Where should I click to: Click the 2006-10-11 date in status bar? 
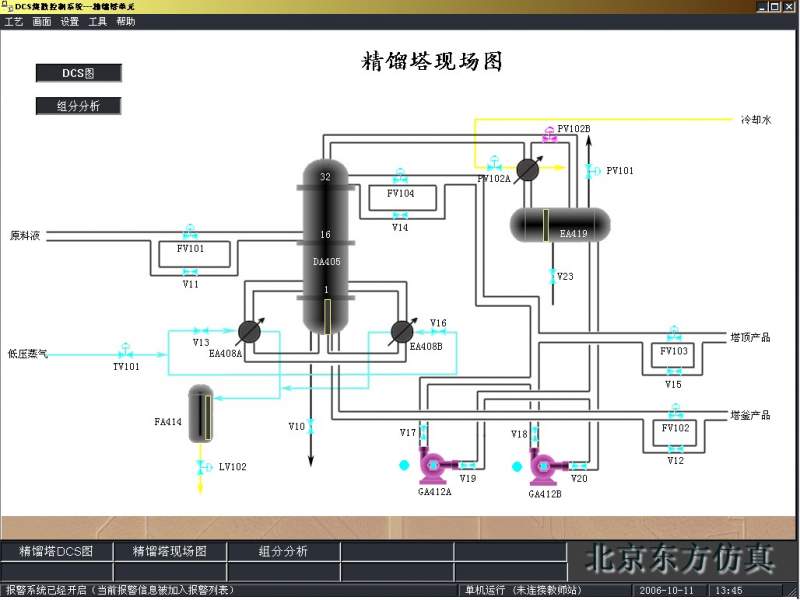tap(666, 591)
